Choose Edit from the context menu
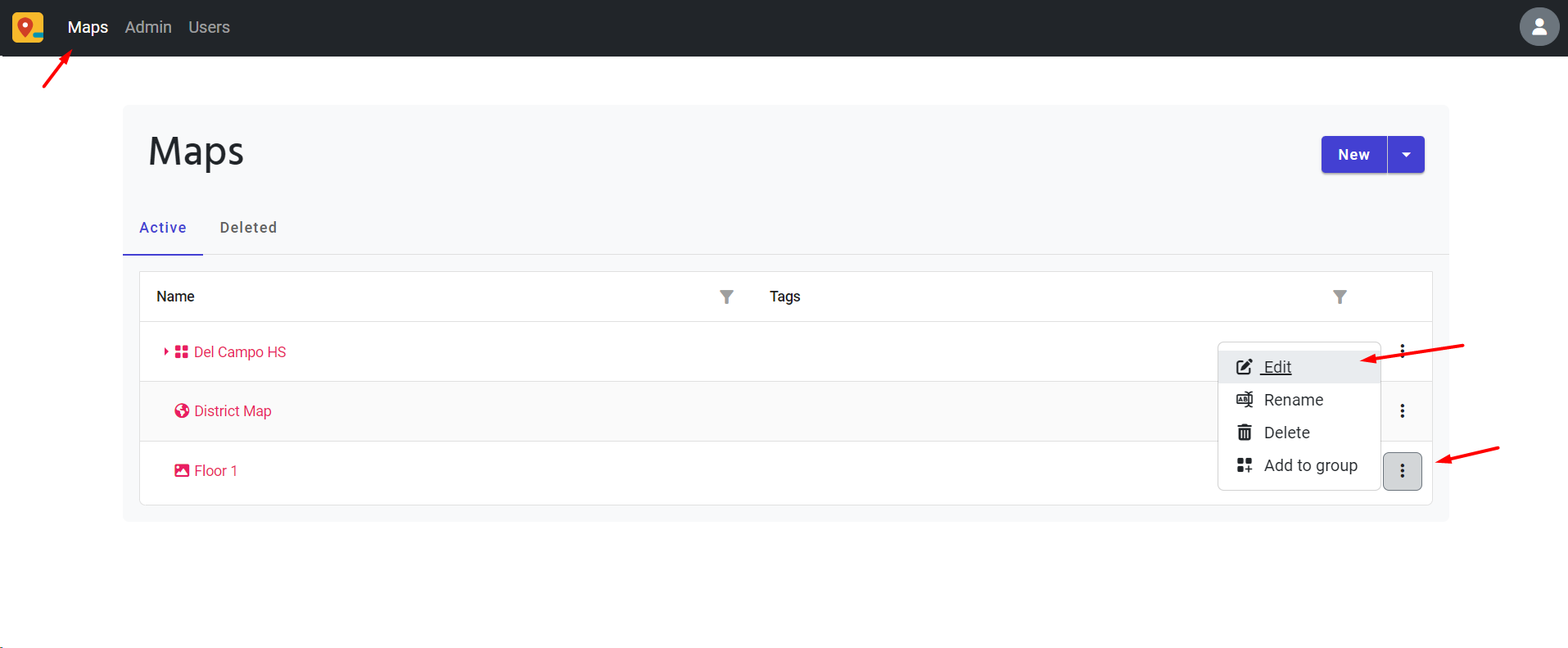This screenshot has height=648, width=1568. (1277, 367)
